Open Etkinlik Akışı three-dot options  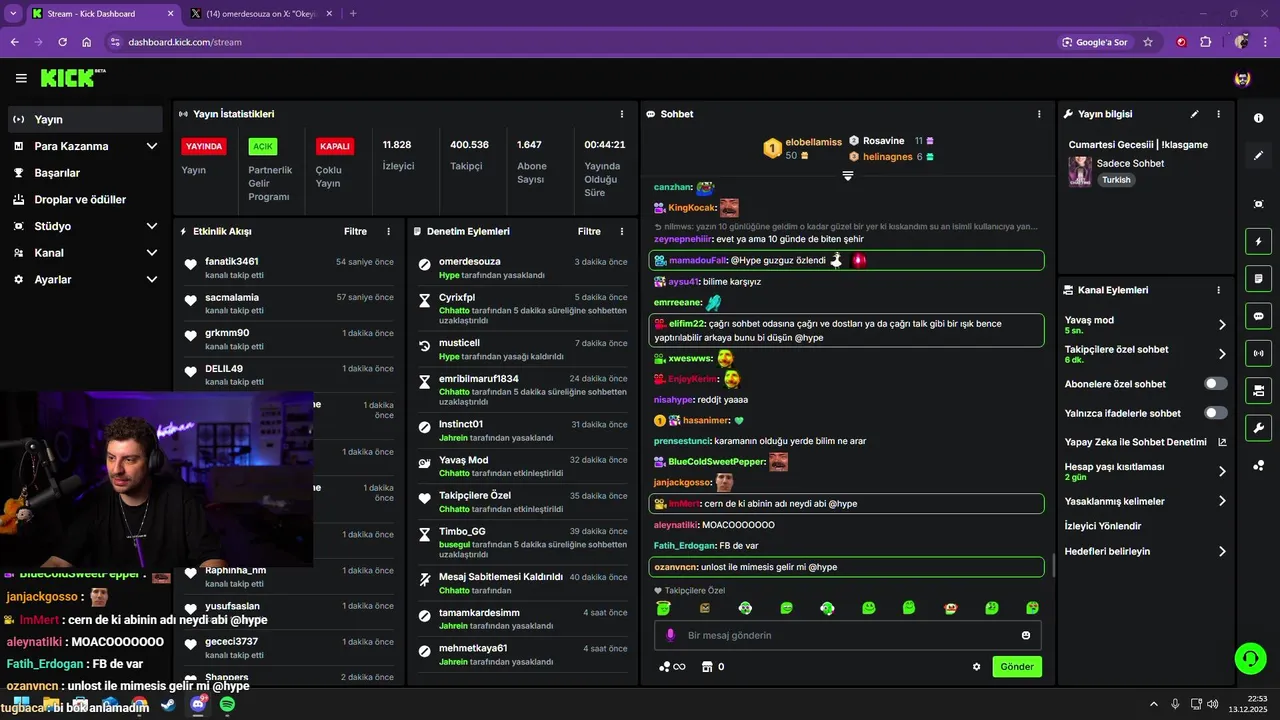pyautogui.click(x=389, y=231)
